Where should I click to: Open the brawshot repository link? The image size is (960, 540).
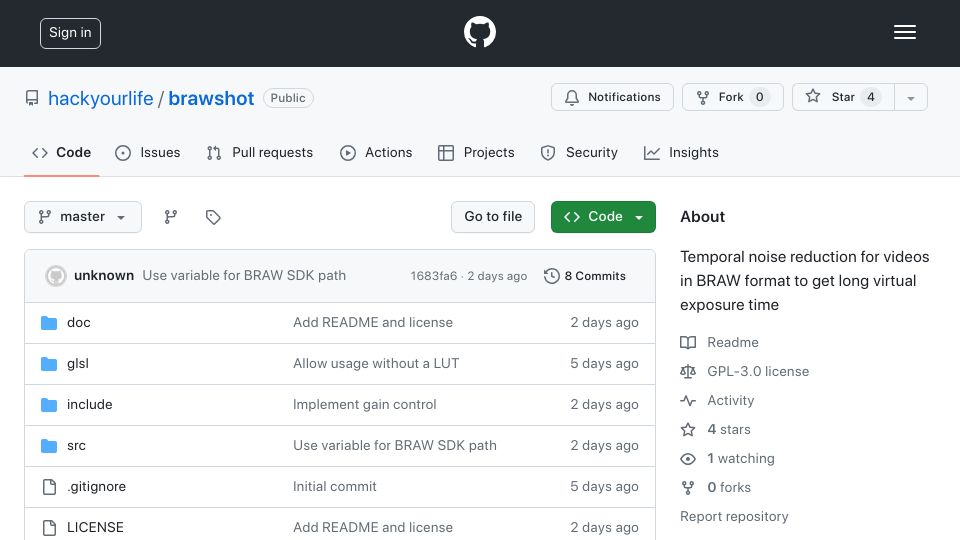pos(211,99)
